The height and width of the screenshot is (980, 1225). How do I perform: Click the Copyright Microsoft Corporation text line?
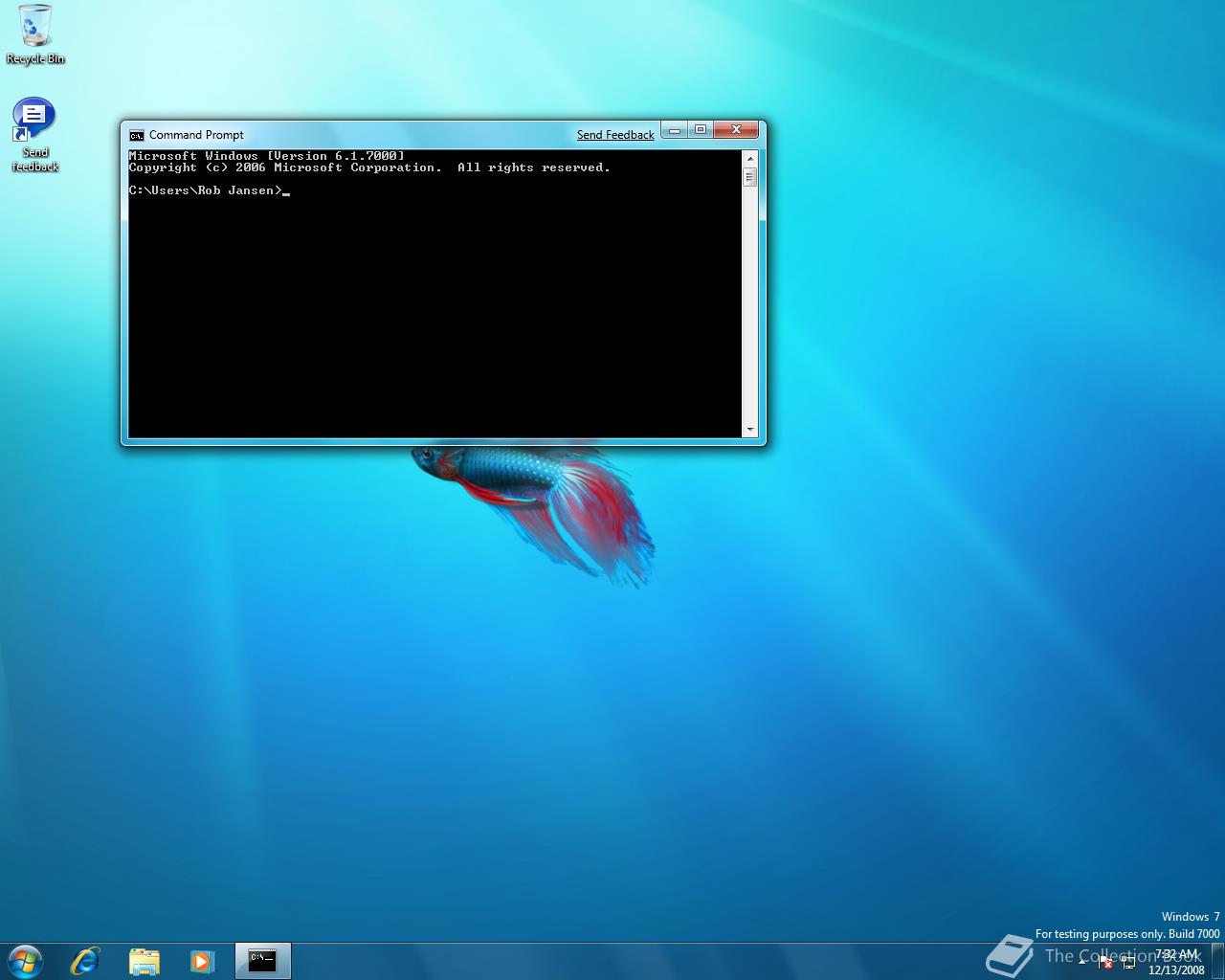pyautogui.click(x=369, y=167)
